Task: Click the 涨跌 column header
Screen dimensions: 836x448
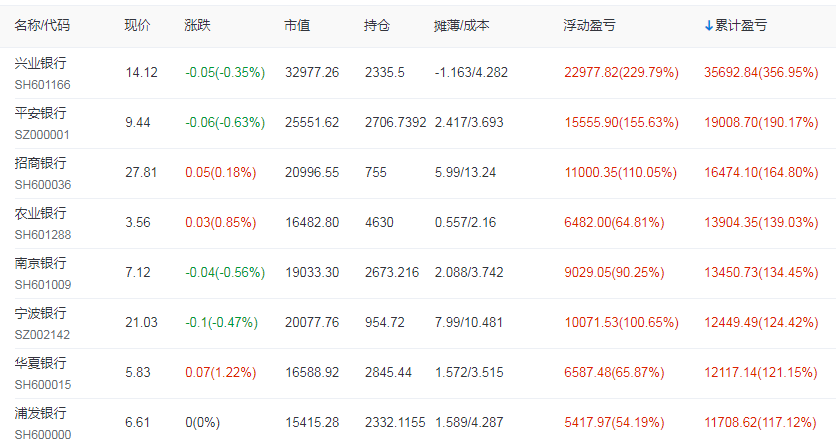Action: (x=197, y=25)
